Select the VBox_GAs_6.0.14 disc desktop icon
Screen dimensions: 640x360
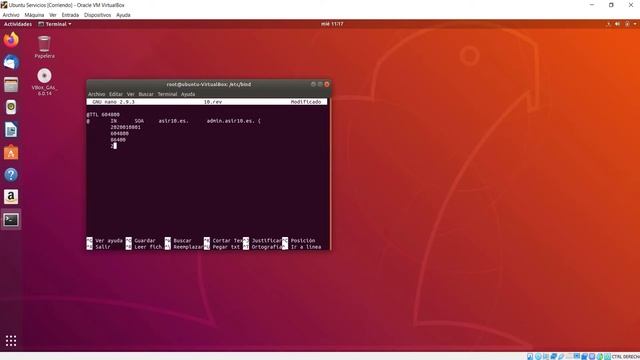pos(44,82)
